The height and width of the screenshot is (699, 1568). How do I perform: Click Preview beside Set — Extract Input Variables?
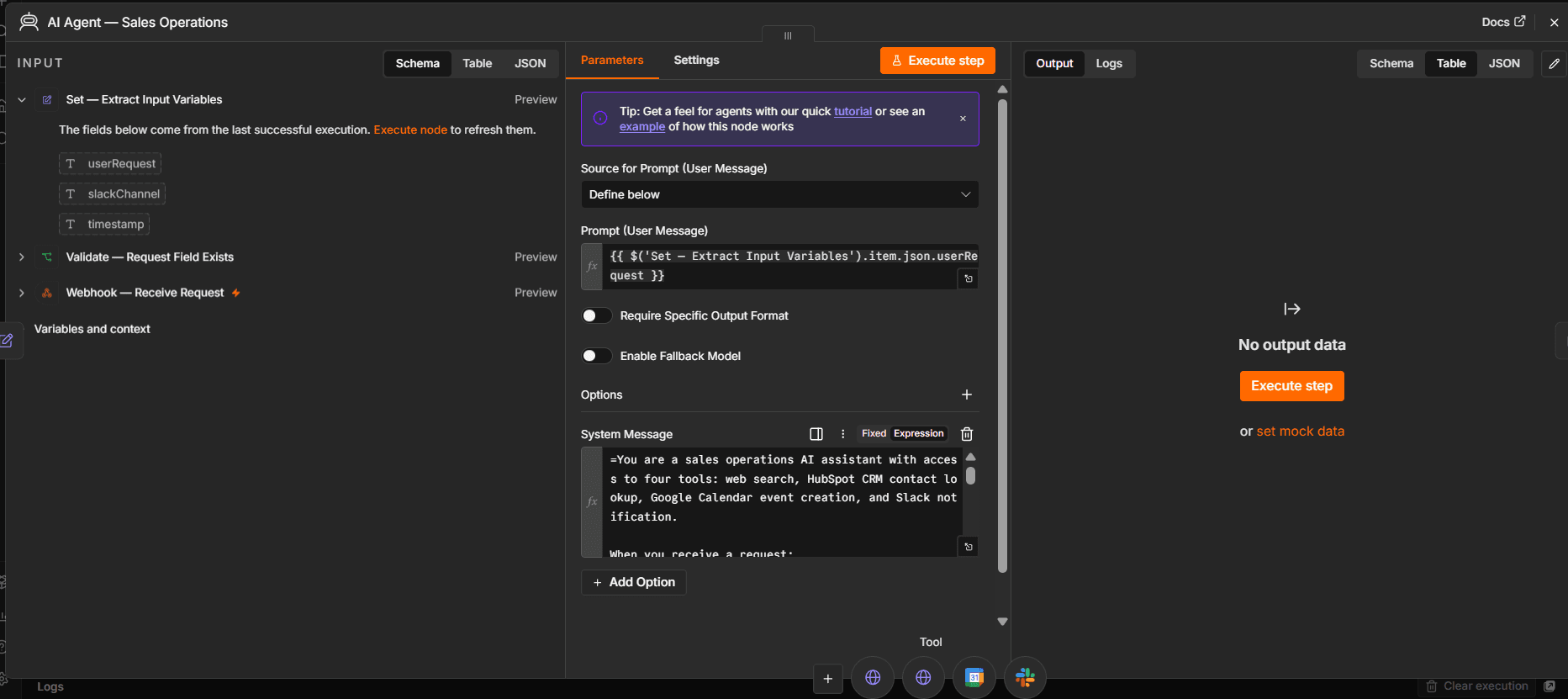coord(536,99)
